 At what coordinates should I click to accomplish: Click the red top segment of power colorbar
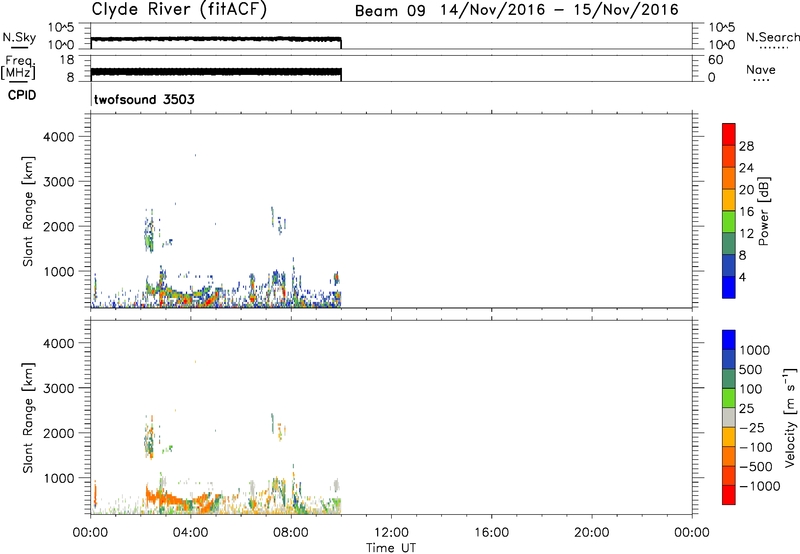click(729, 135)
